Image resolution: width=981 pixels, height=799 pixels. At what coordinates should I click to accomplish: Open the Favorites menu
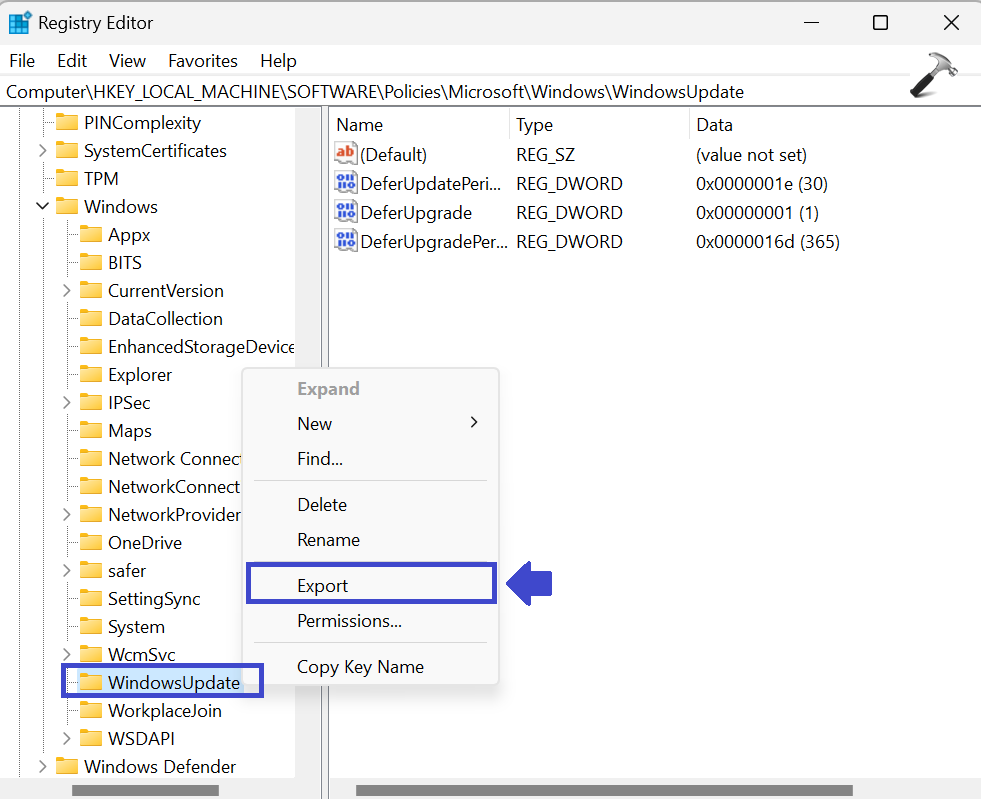point(202,61)
